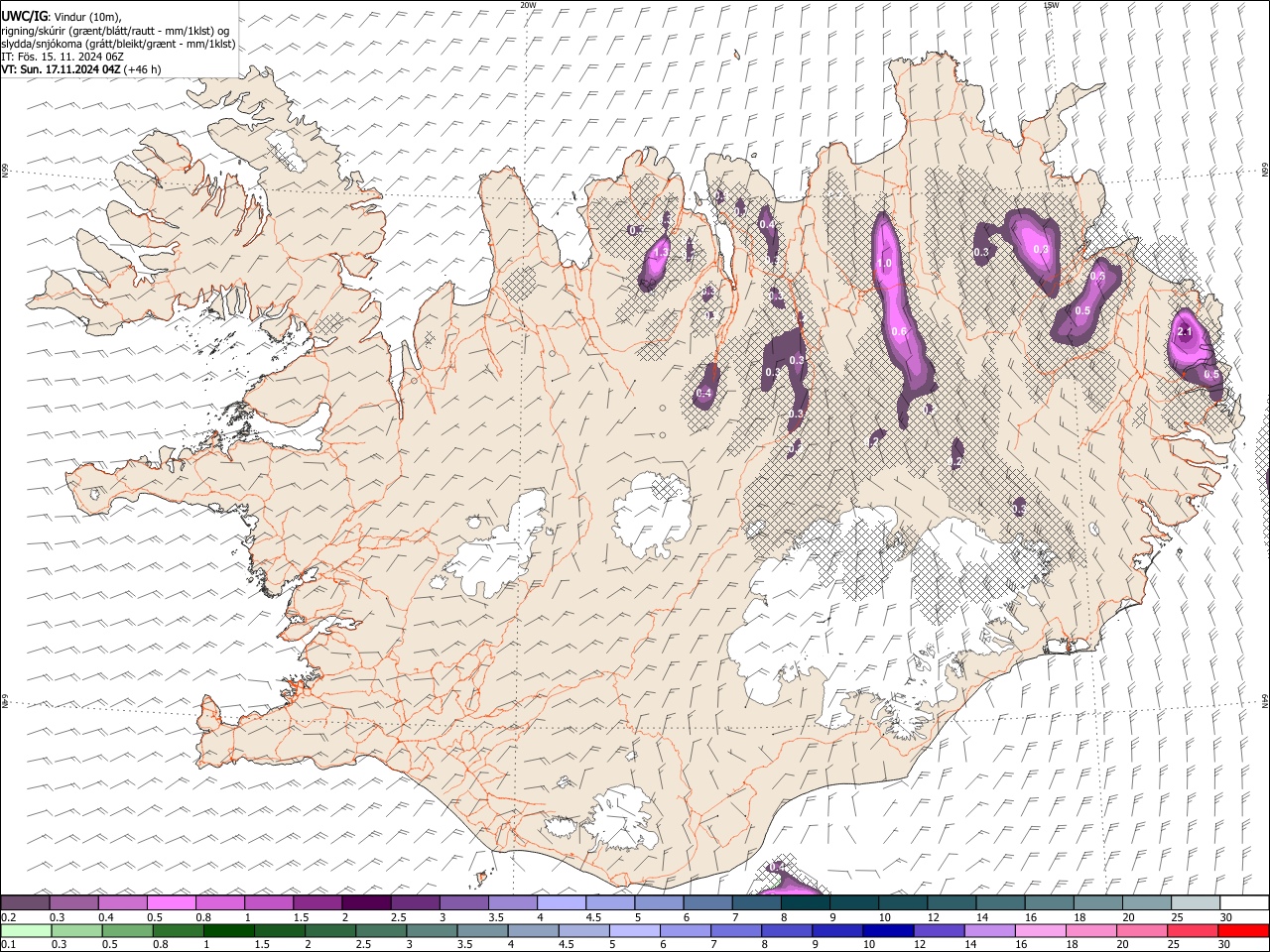
Task: Click the dark teal 8 snow legend swatch
Action: [807, 902]
